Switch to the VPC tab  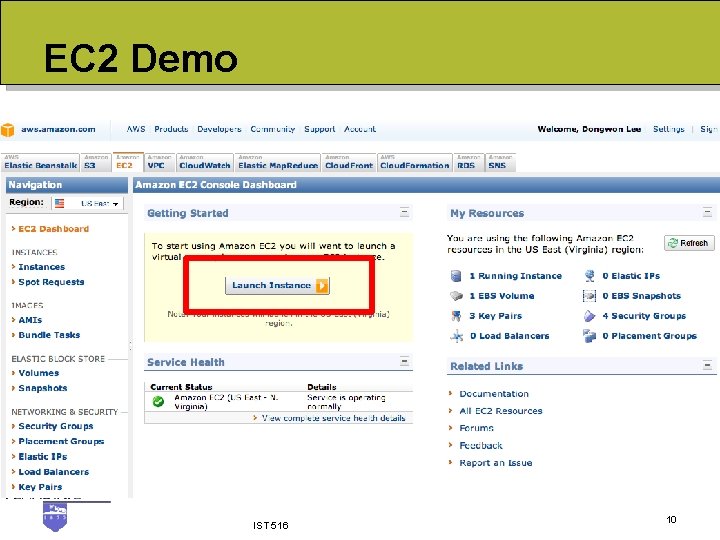pos(159,163)
